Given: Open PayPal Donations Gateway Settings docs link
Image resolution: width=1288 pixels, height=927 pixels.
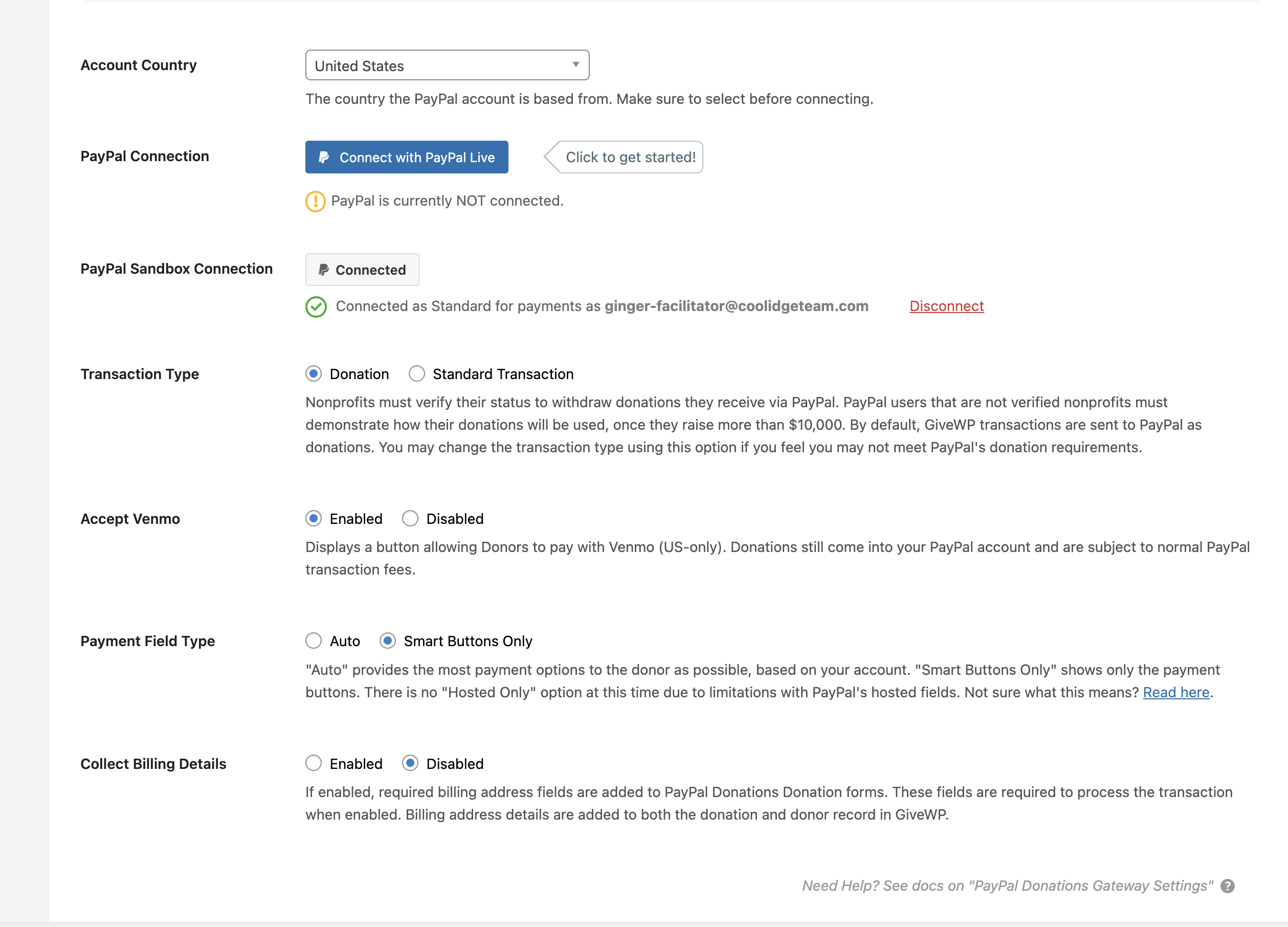Looking at the screenshot, I should pyautogui.click(x=1008, y=886).
